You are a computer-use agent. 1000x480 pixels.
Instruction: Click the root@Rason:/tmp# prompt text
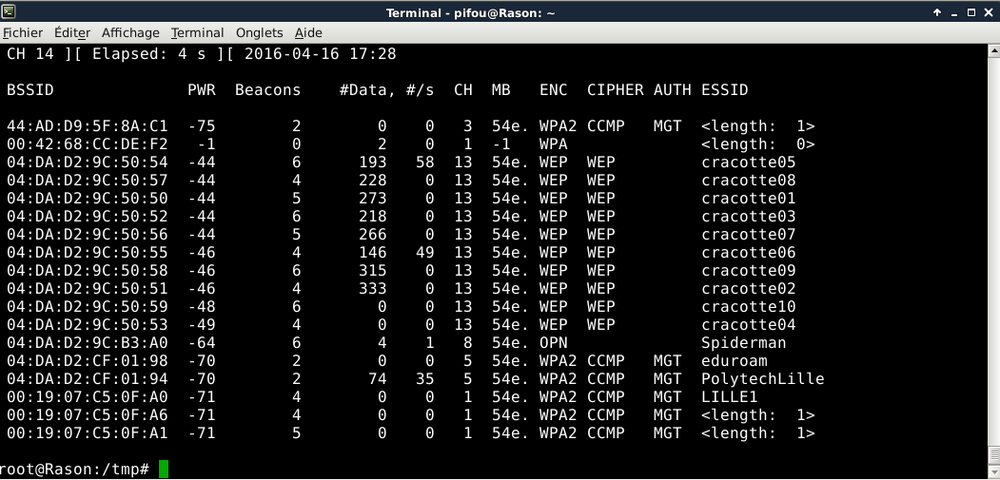[75, 469]
